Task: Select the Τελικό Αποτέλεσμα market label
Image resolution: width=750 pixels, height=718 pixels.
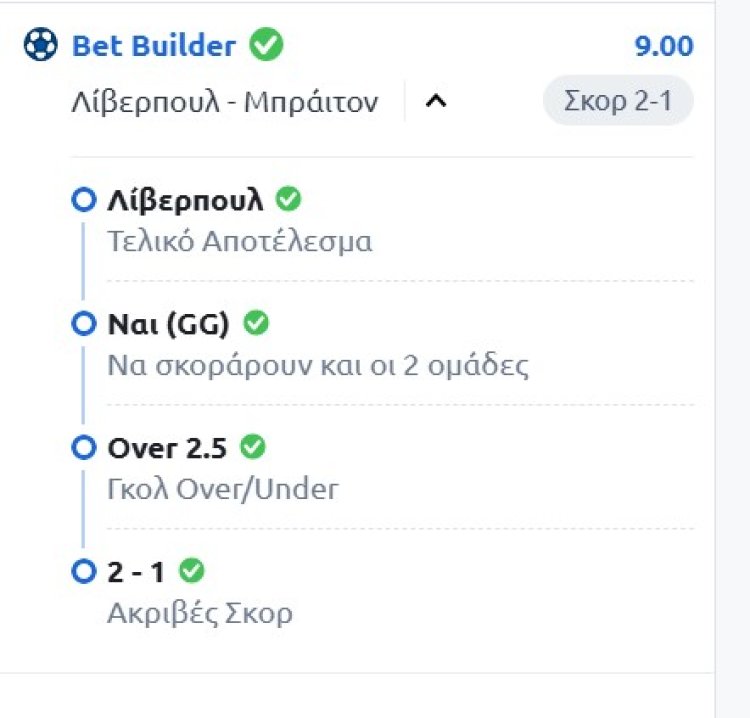Action: (239, 241)
